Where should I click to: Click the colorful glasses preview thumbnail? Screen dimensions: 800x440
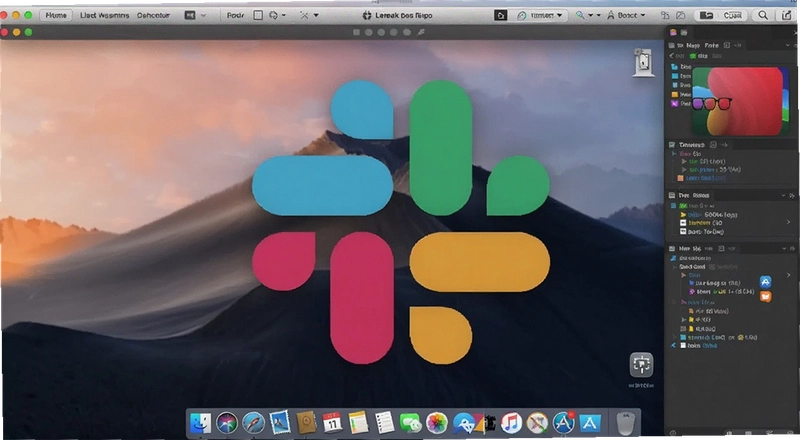(x=739, y=101)
